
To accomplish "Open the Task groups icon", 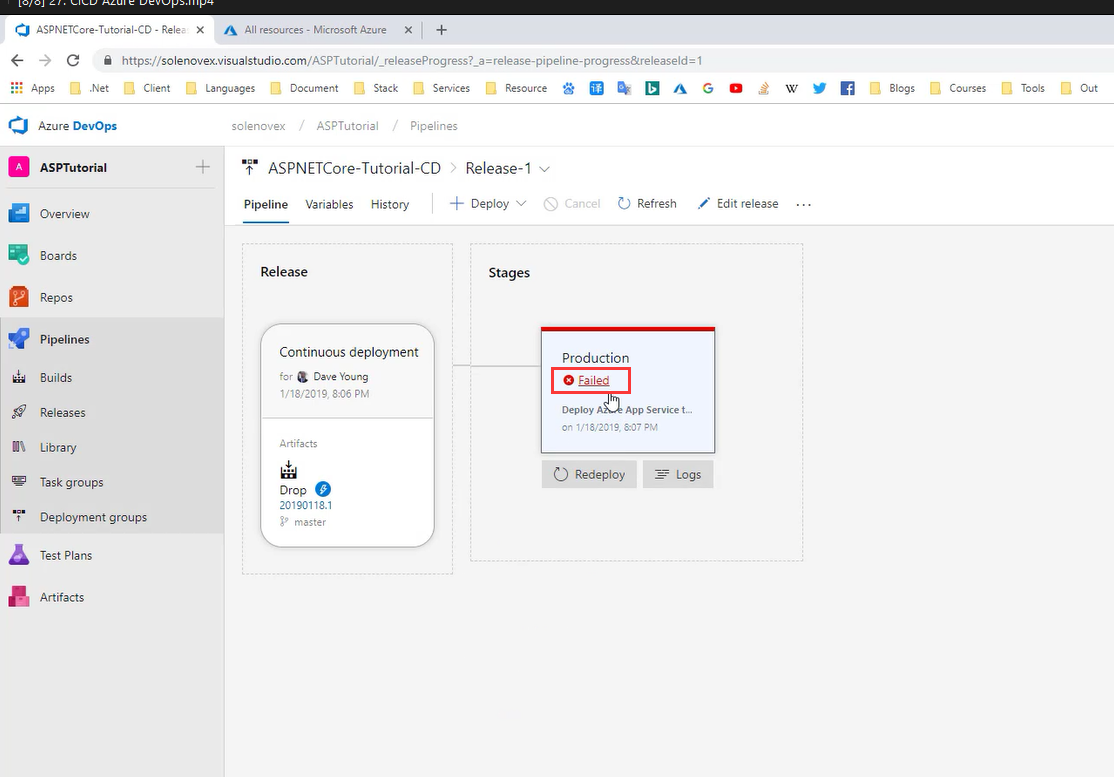I will pos(19,482).
